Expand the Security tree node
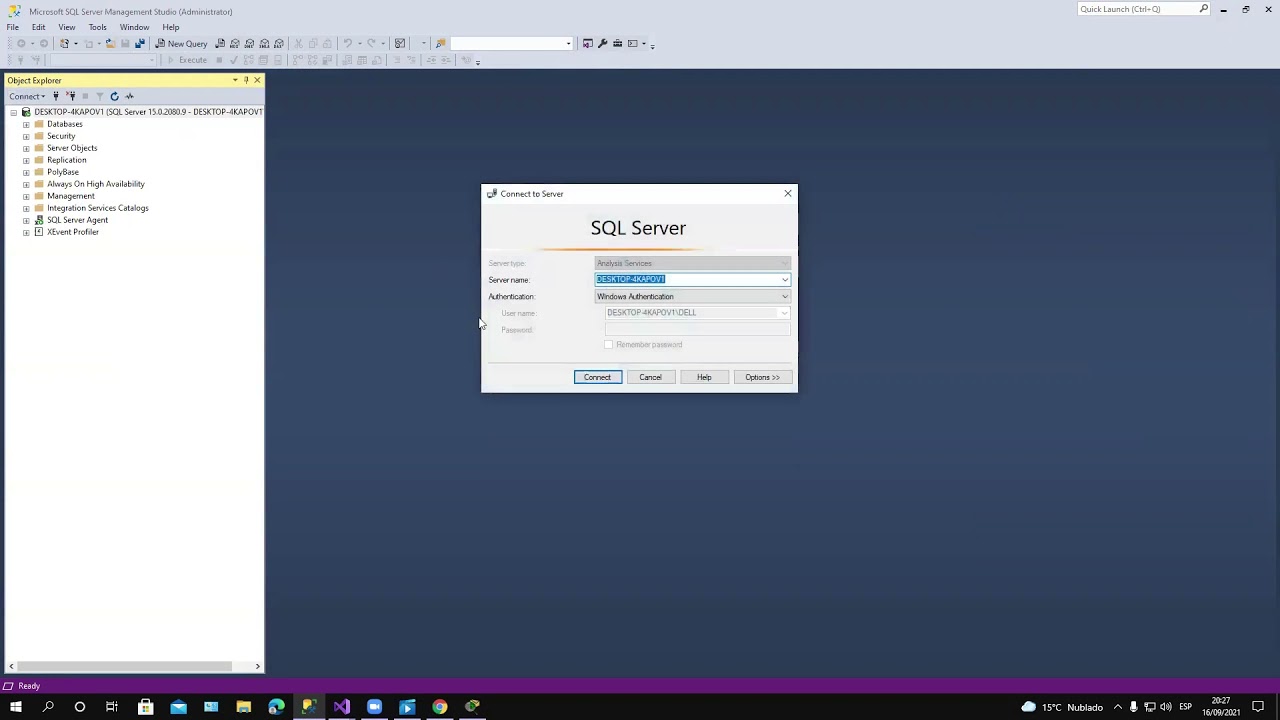1280x720 pixels. tap(26, 136)
